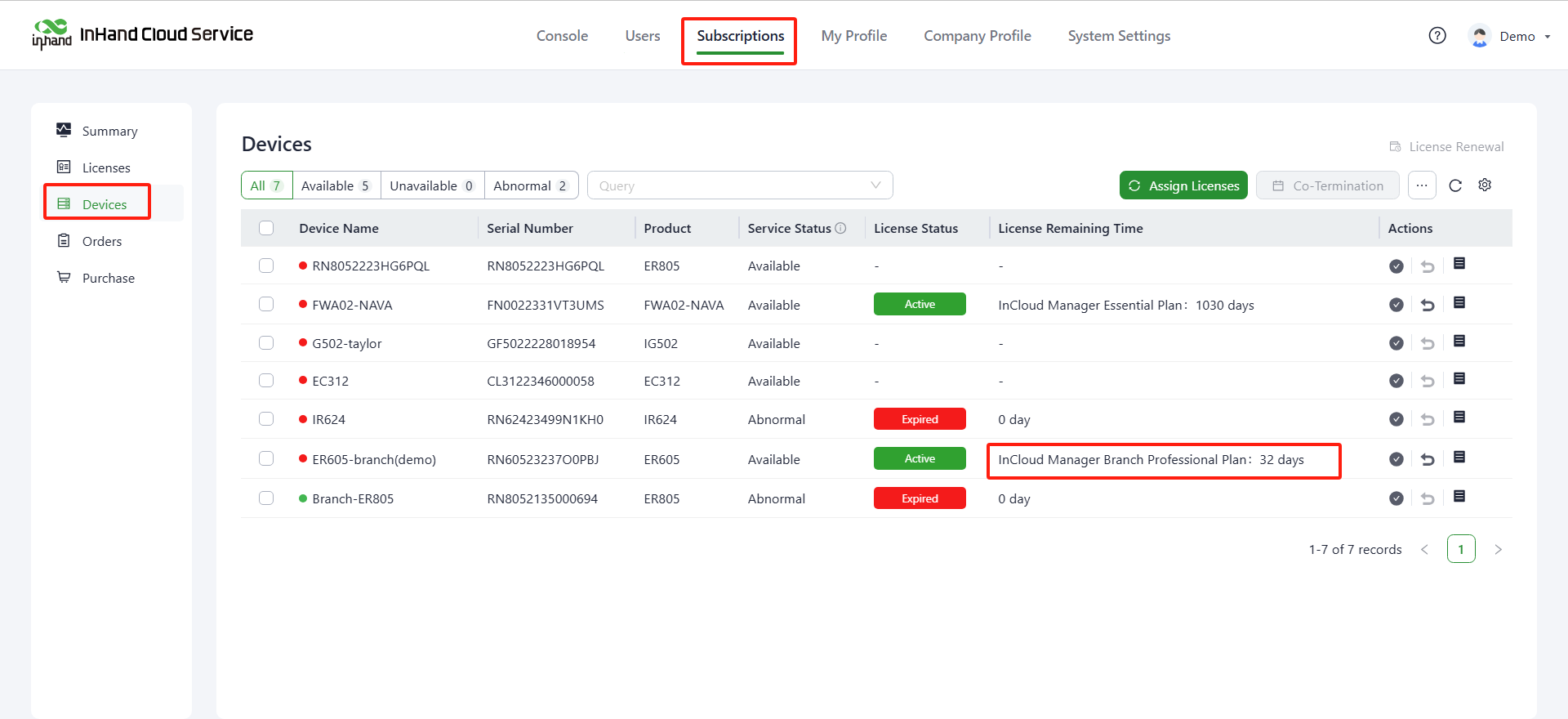The image size is (1568, 719).
Task: Select the EC312 device checkbox
Action: coord(266,381)
